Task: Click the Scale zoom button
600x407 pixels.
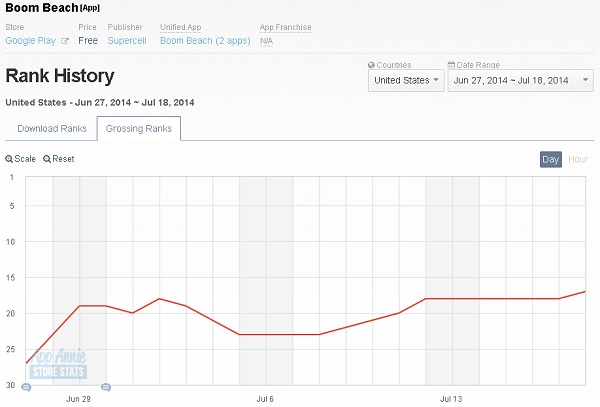Action: coord(21,159)
